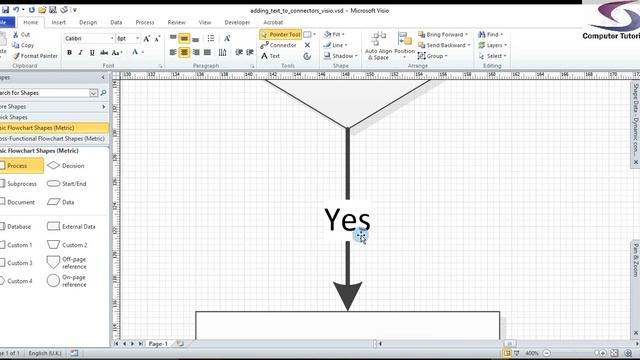
Task: Select the Decision shape in the stencil
Action: [x=65, y=166]
